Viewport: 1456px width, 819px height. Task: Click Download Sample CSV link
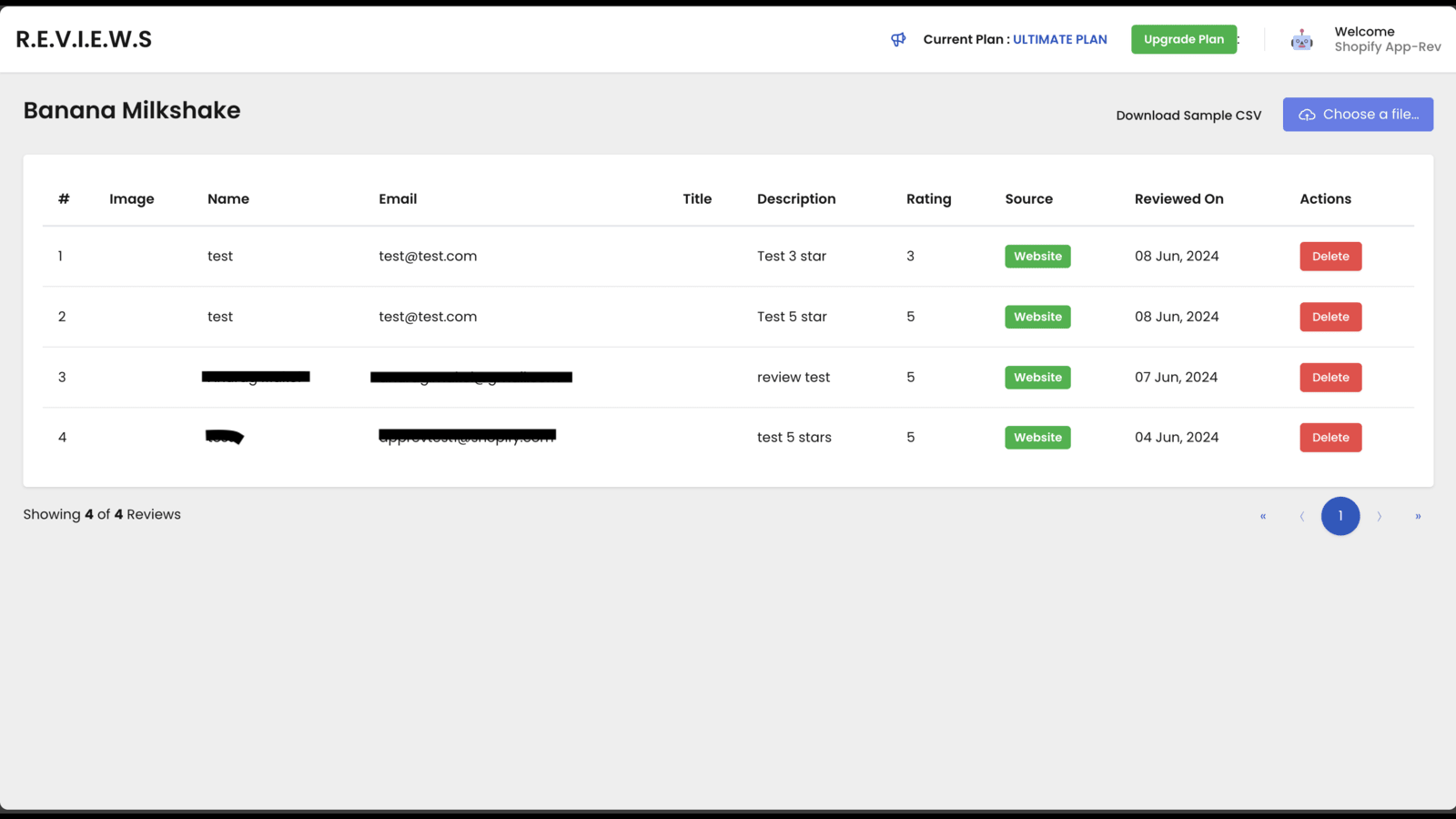tap(1188, 116)
